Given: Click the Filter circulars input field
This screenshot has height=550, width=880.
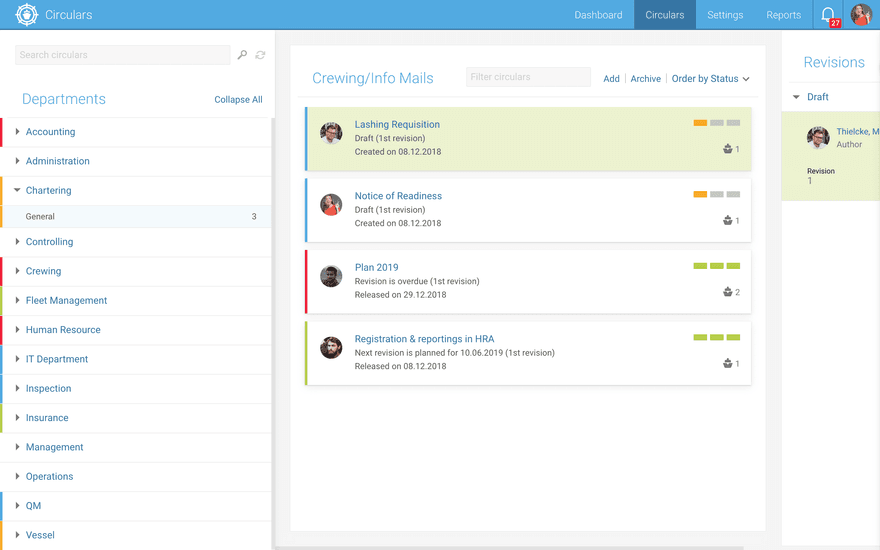Looking at the screenshot, I should tap(528, 77).
